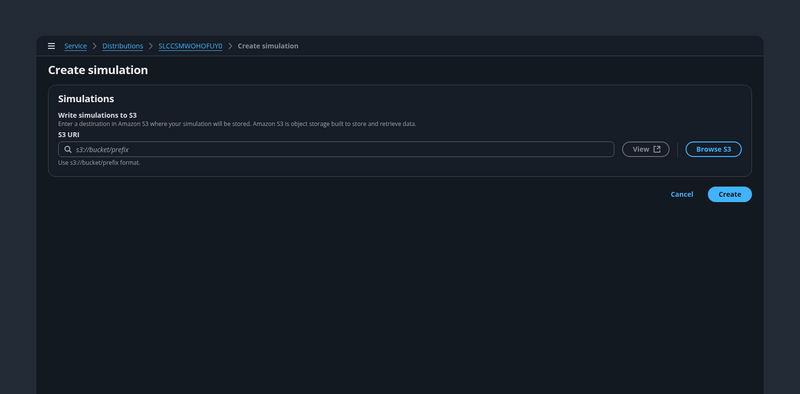Navigate to the Distributions breadcrumb

[122, 46]
